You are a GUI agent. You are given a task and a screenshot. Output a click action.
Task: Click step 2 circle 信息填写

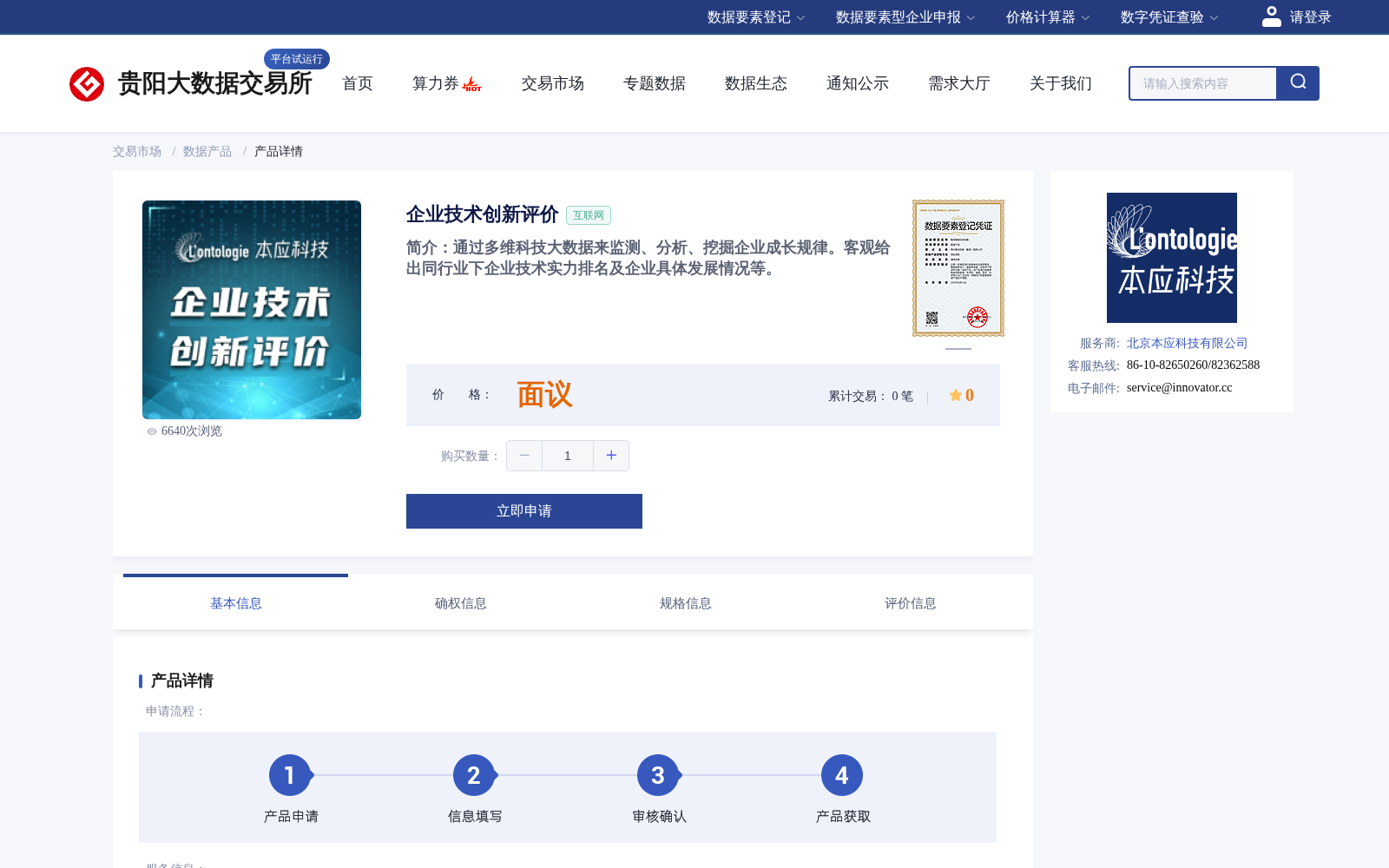(x=474, y=775)
